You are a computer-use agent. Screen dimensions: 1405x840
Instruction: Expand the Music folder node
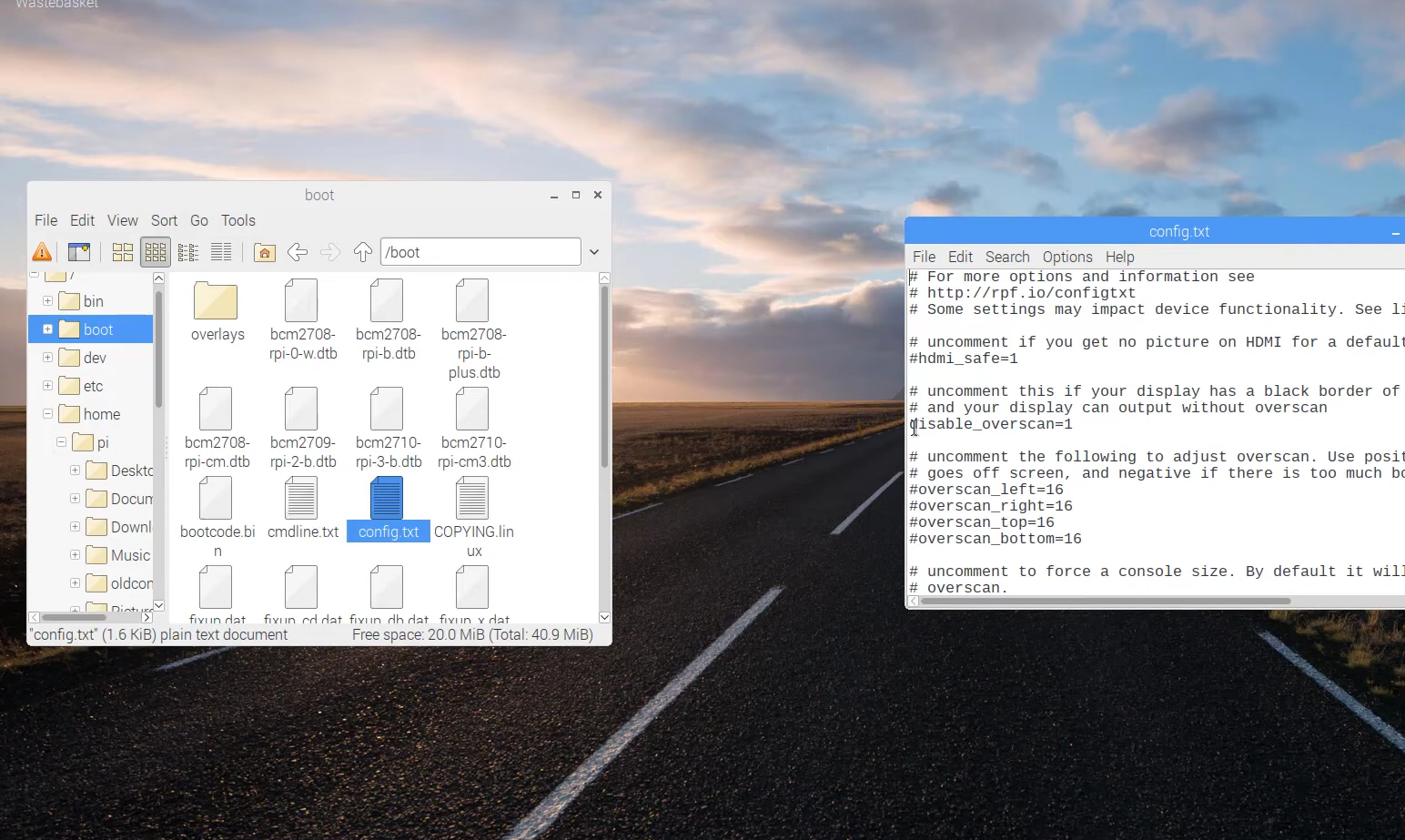click(x=75, y=555)
